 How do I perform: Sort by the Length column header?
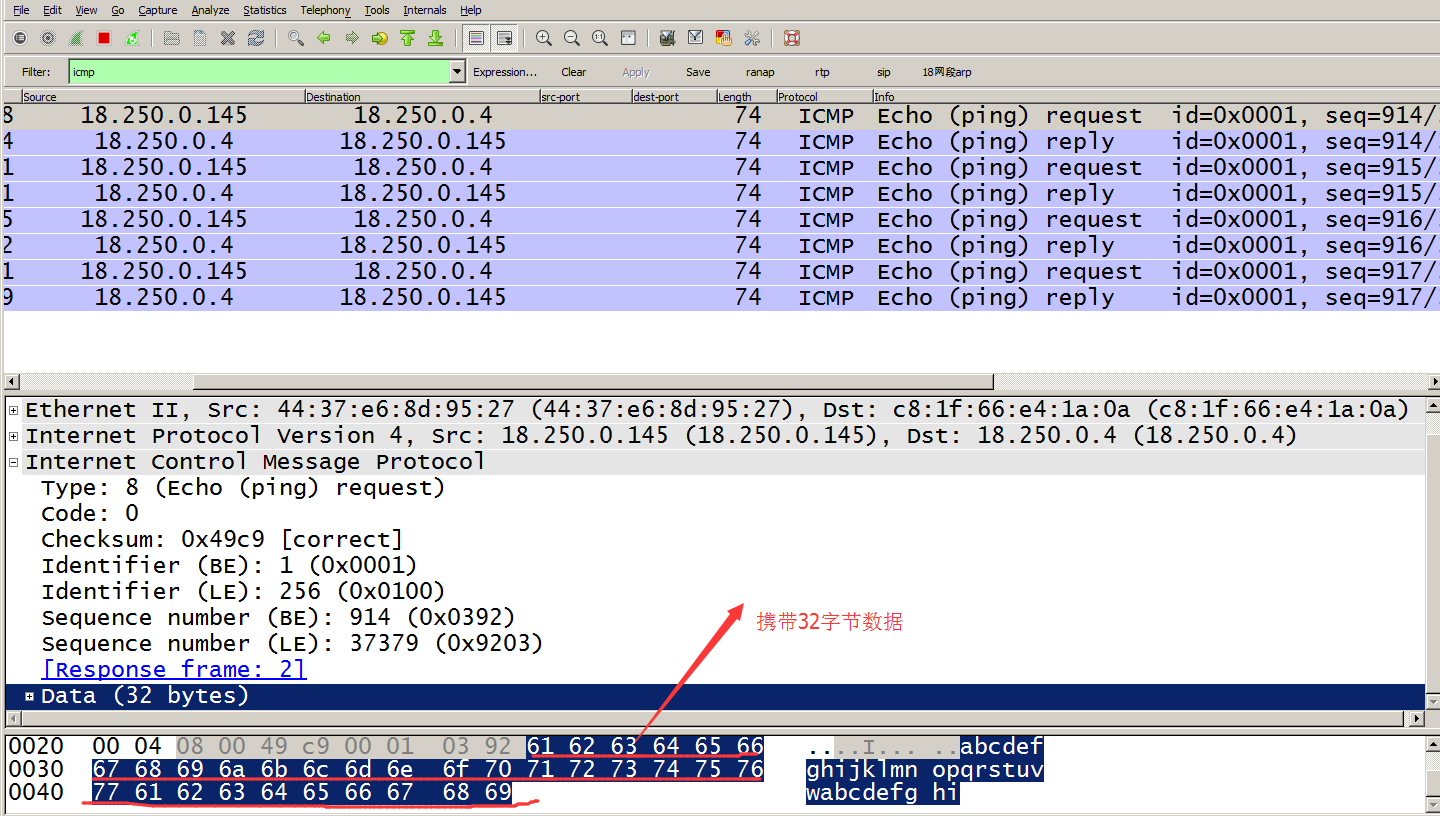[x=746, y=97]
